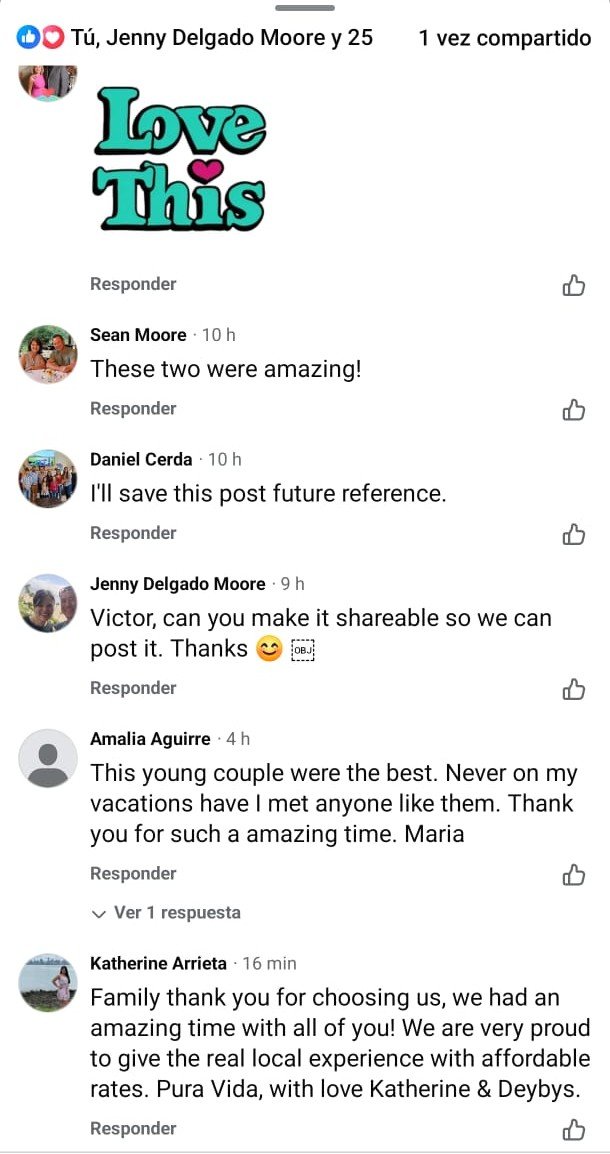The height and width of the screenshot is (1154, 610).
Task: Expand Ver 1 respuesta replies
Action: (166, 913)
